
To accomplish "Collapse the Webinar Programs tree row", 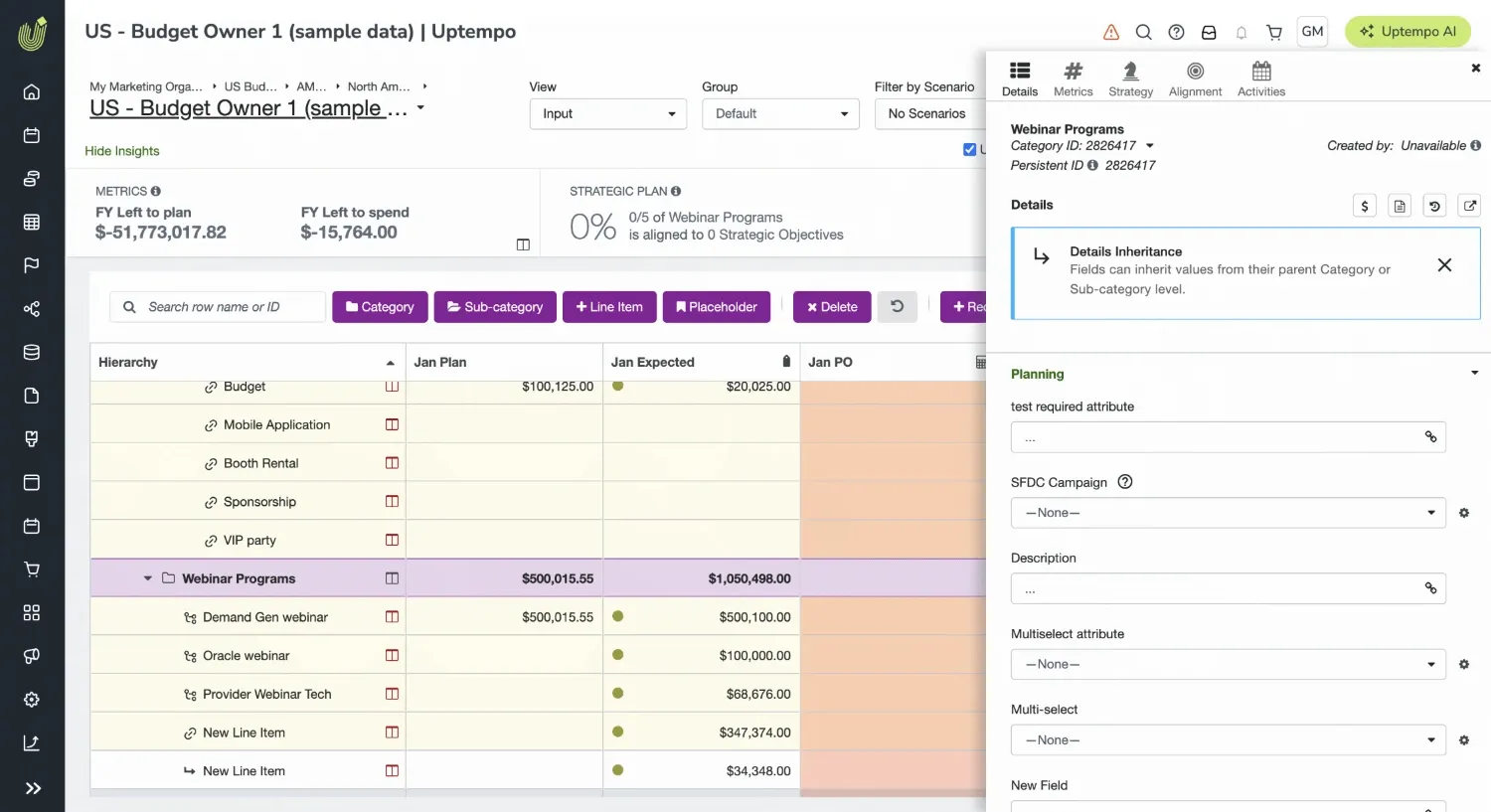I will click(x=147, y=578).
